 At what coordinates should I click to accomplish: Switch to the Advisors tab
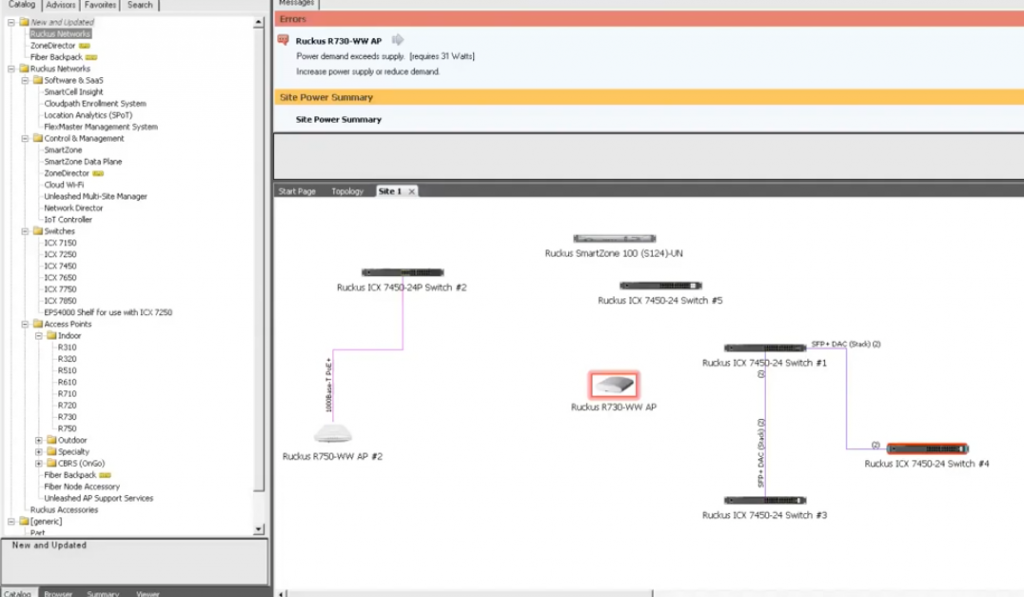coord(61,5)
